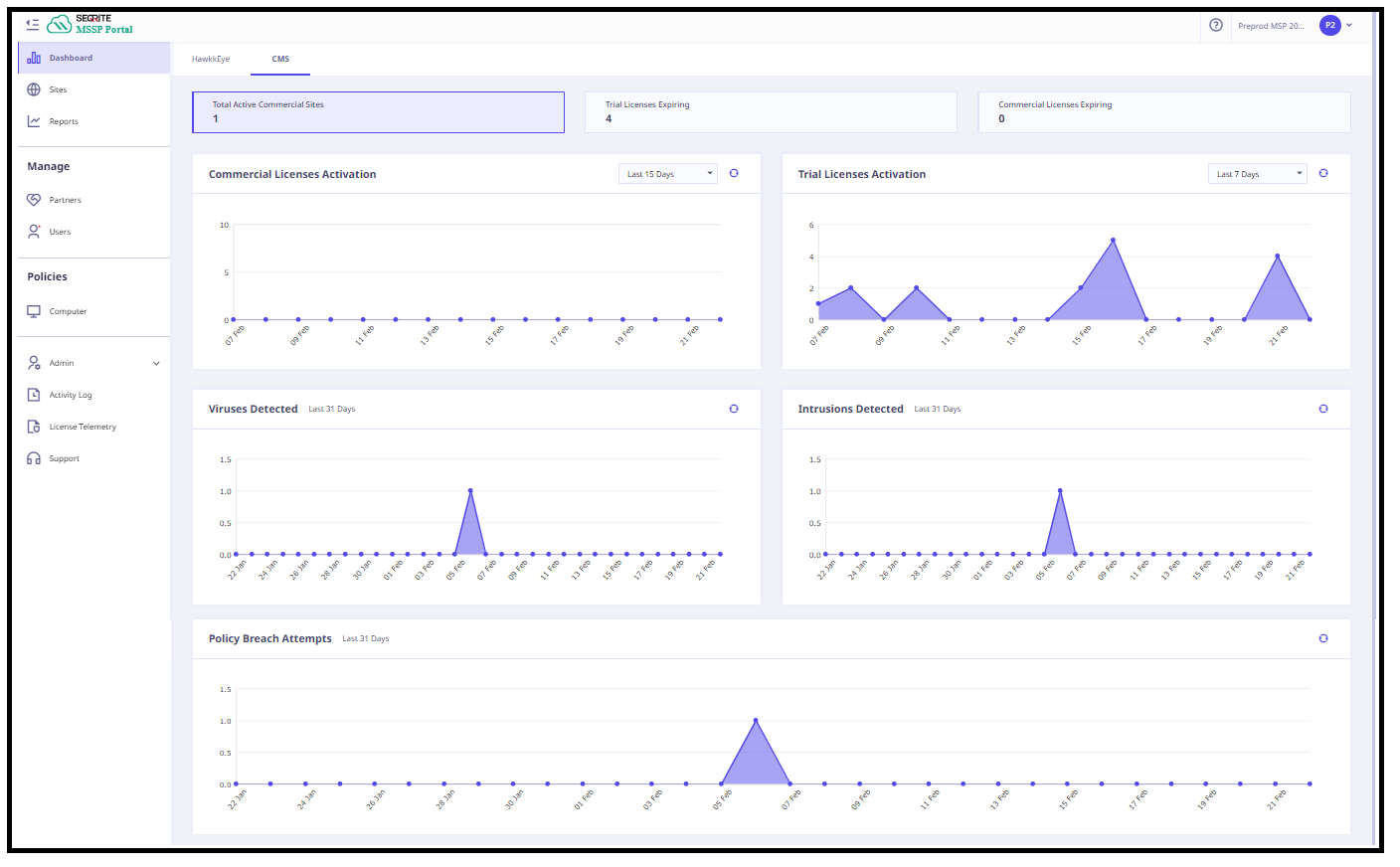Open Dashboard in the sidebar
Viewport: 1400px width, 867px height.
click(94, 58)
